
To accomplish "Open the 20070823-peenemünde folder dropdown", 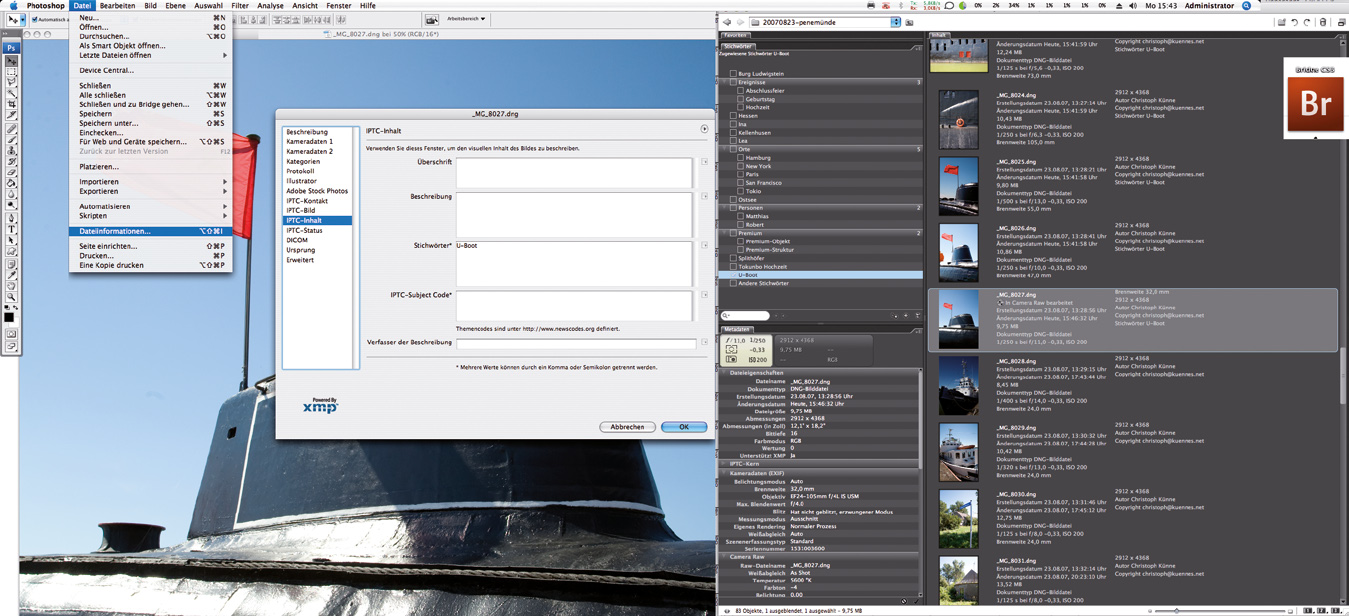I will (x=895, y=22).
